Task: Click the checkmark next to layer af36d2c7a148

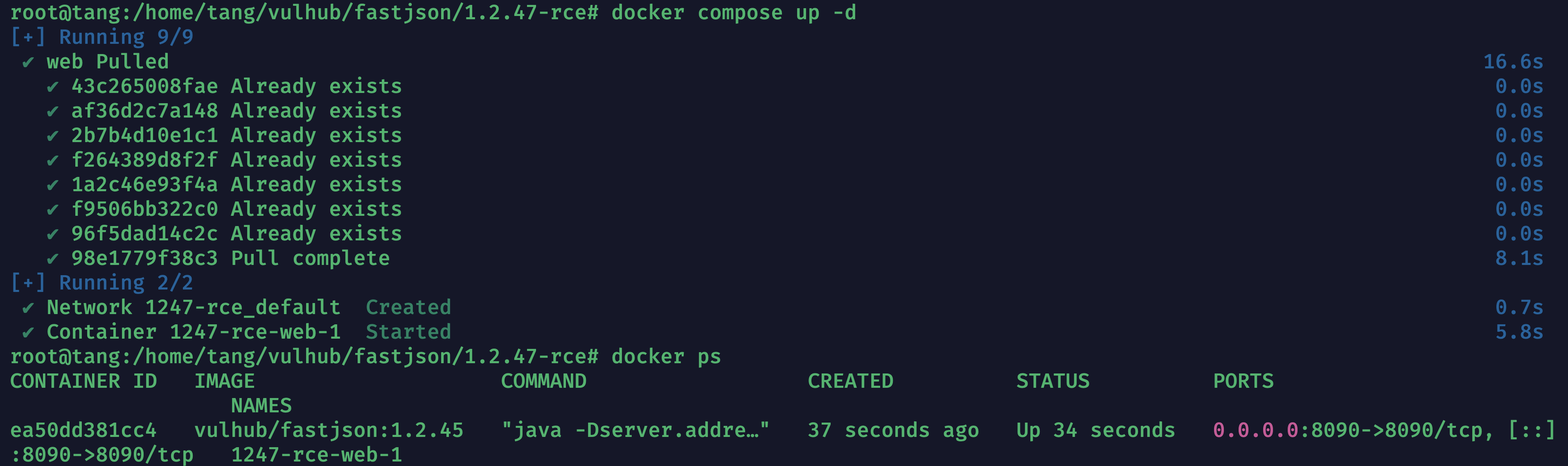Action: pos(53,111)
